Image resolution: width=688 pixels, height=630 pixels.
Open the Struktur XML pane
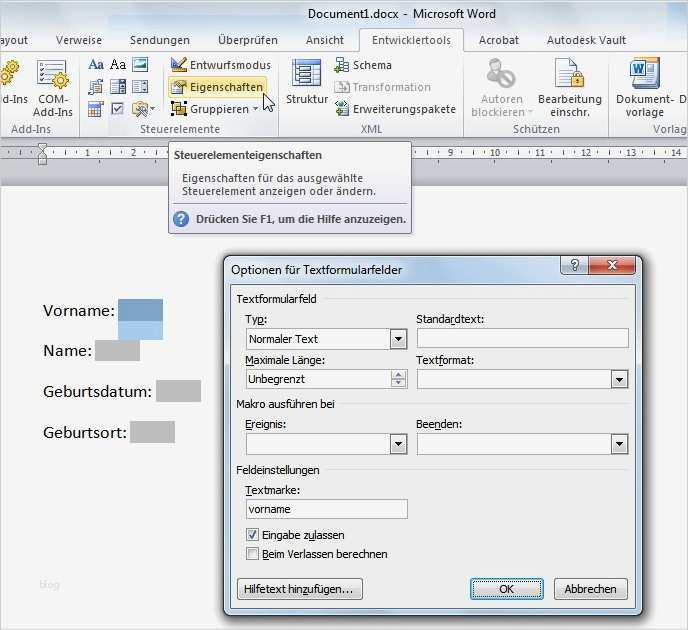tap(307, 82)
